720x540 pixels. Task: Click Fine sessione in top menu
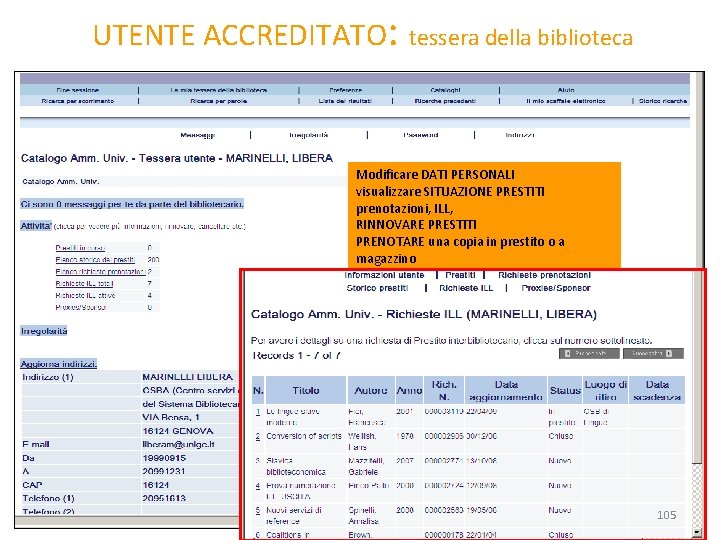[x=78, y=90]
